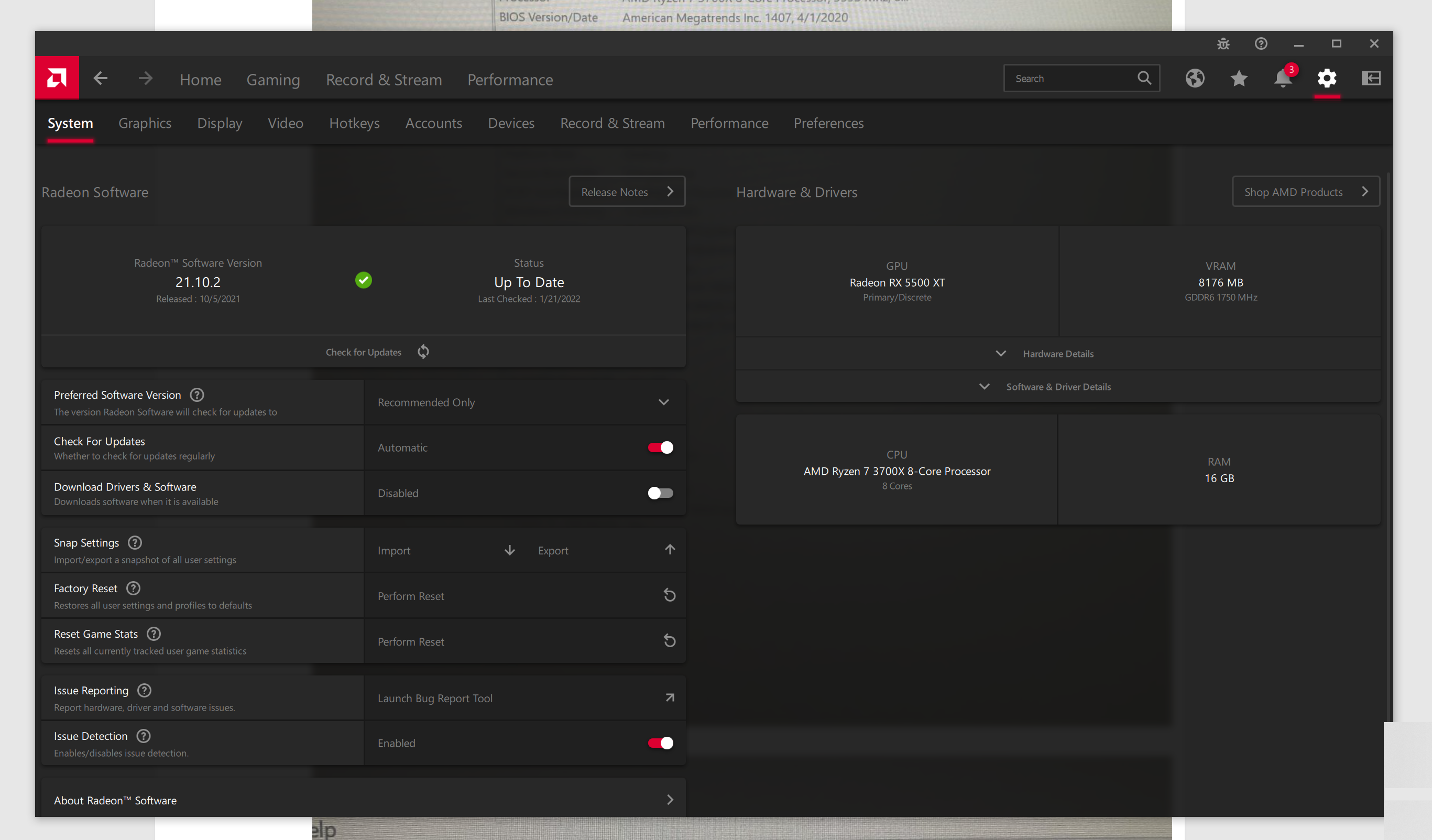This screenshot has height=840, width=1432.
Task: Switch to the Display tab
Action: tap(220, 123)
